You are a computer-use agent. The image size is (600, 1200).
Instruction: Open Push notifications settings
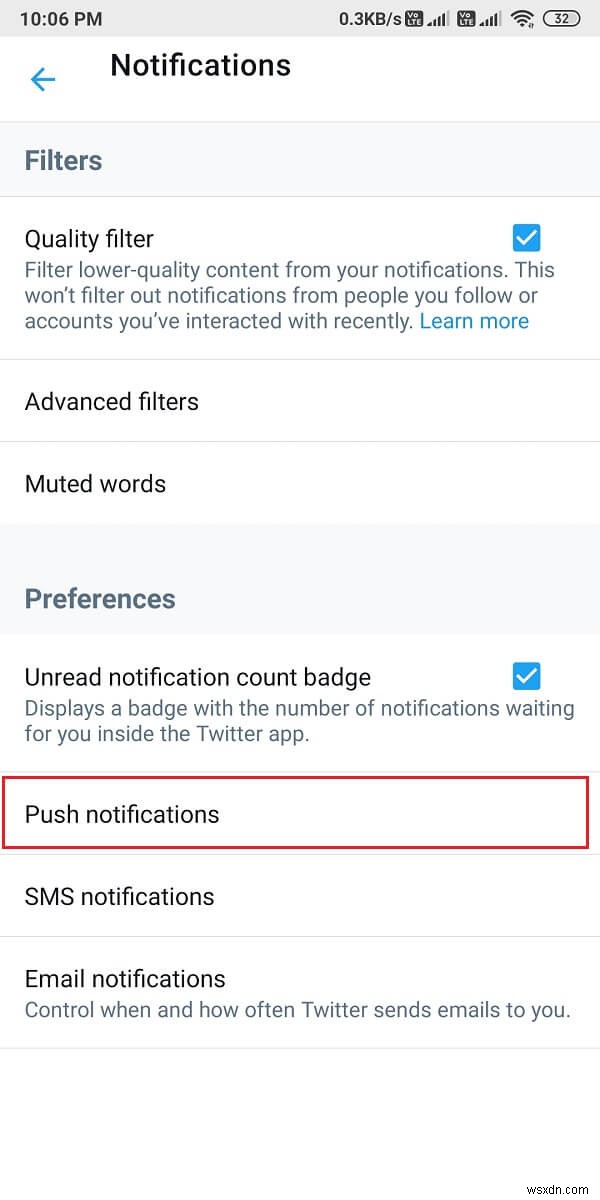[x=121, y=813]
